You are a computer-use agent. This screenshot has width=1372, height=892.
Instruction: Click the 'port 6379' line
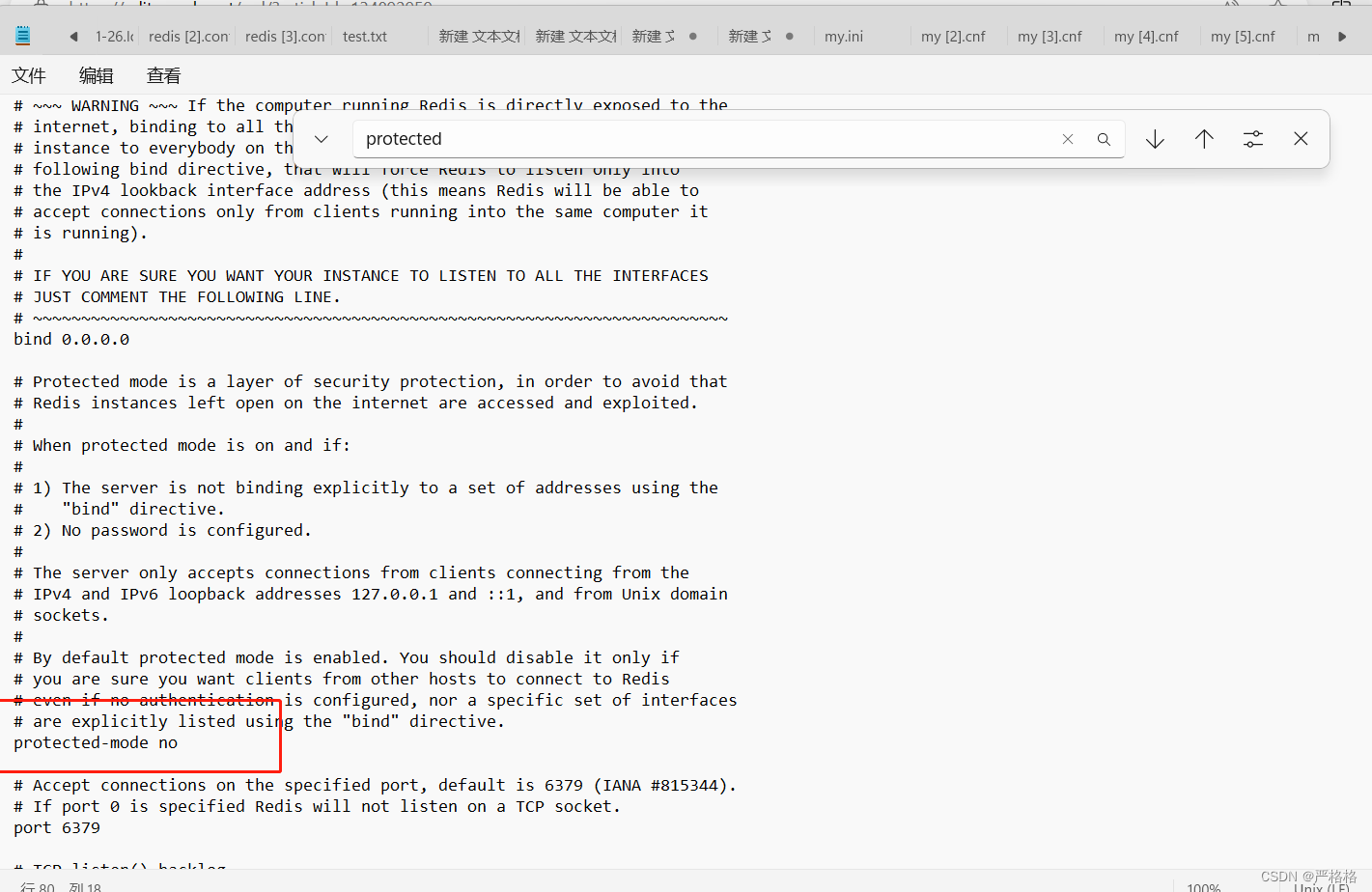[x=57, y=827]
